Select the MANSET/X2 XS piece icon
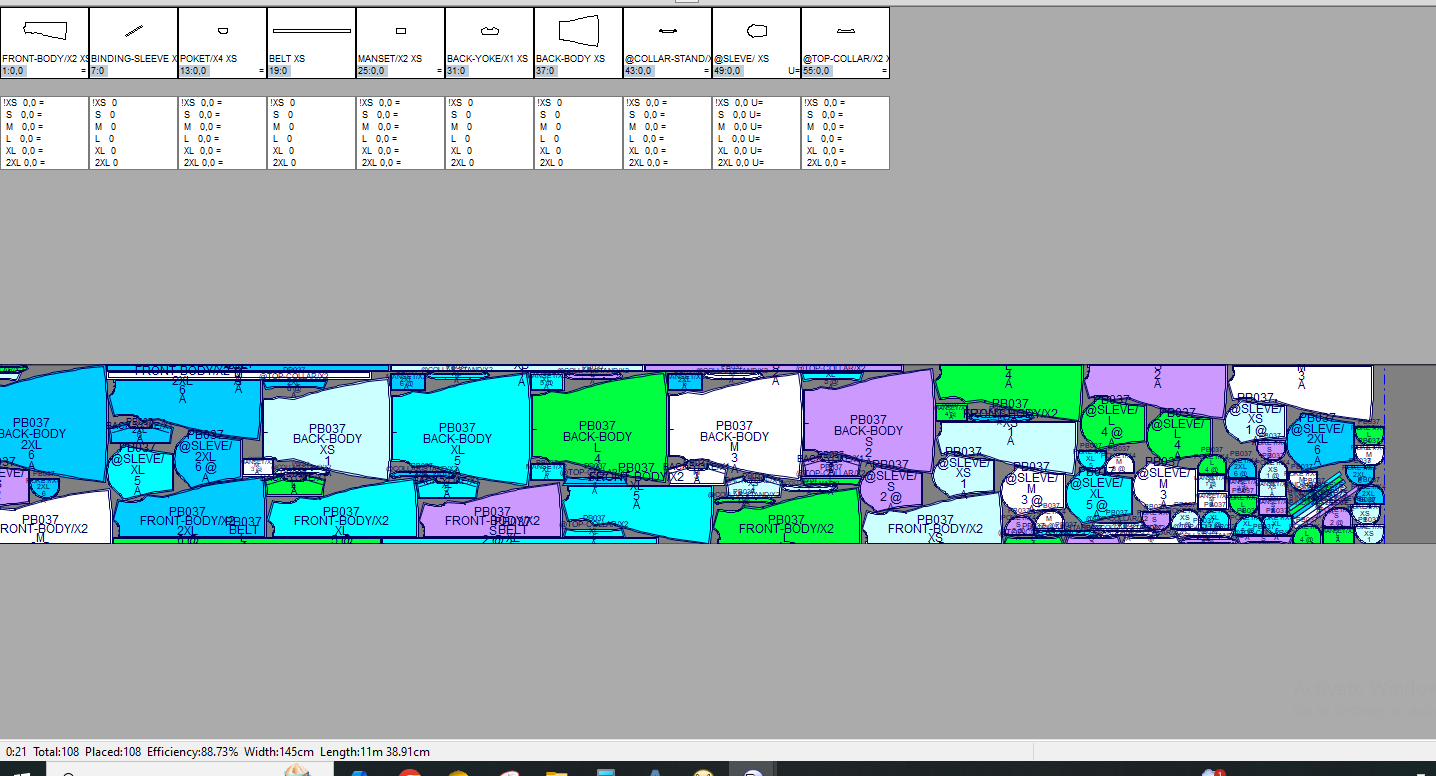 pyautogui.click(x=400, y=31)
